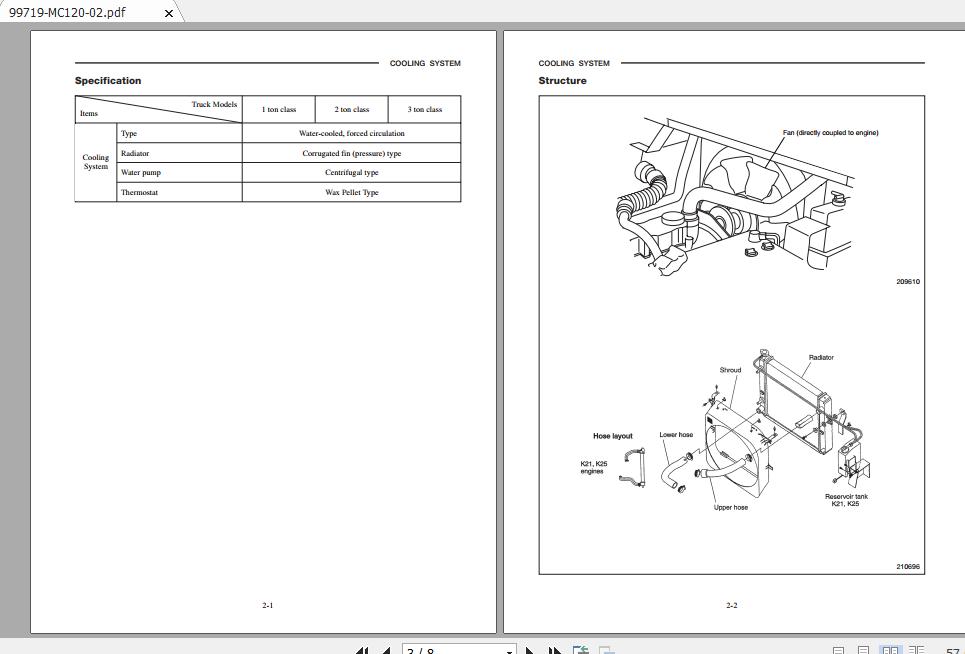Close the 99719-MC120-02.pdf tab
965x654 pixels.
(x=168, y=13)
